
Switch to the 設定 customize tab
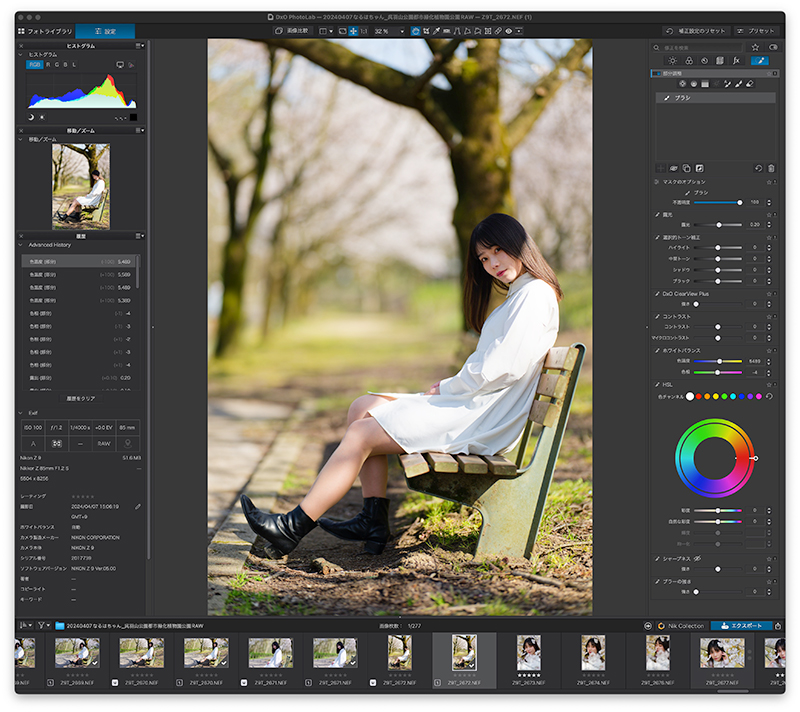pos(105,31)
